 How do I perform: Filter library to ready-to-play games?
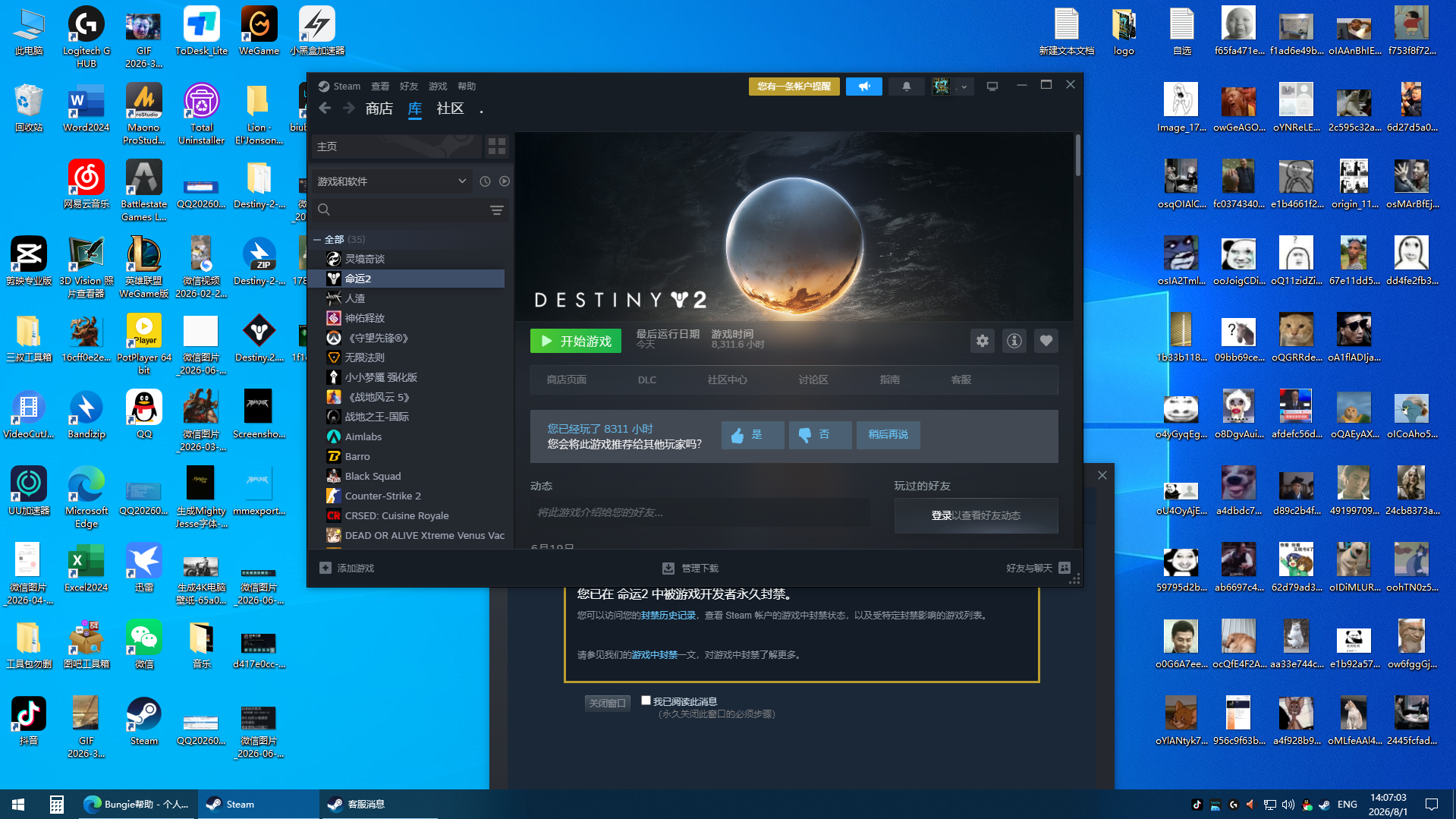[505, 181]
